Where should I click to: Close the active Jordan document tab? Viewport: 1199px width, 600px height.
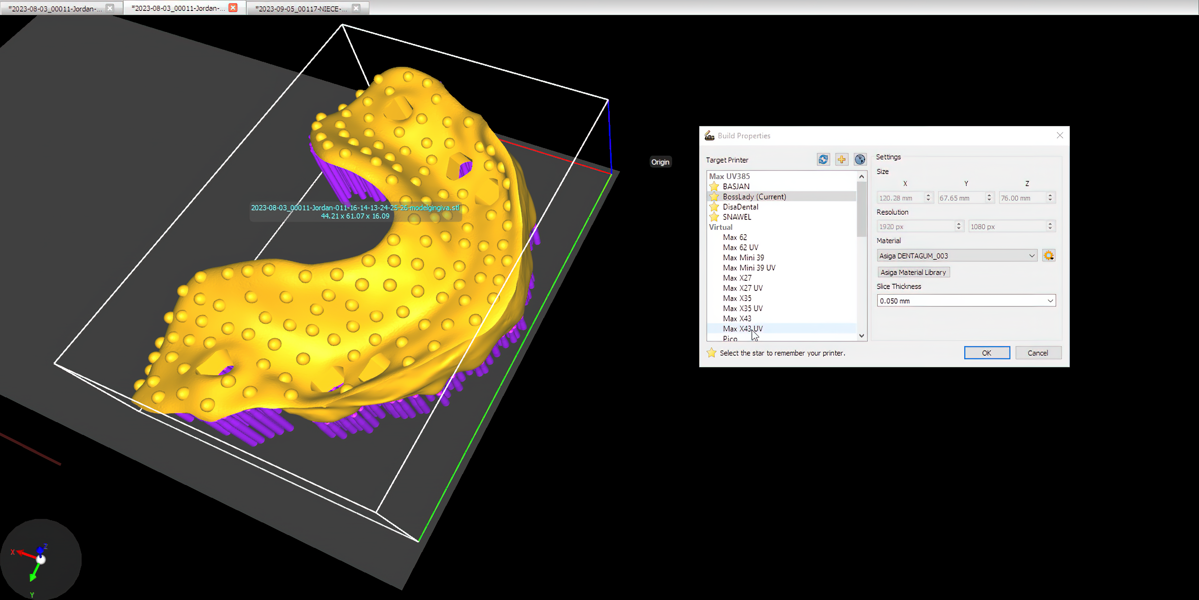(x=233, y=8)
